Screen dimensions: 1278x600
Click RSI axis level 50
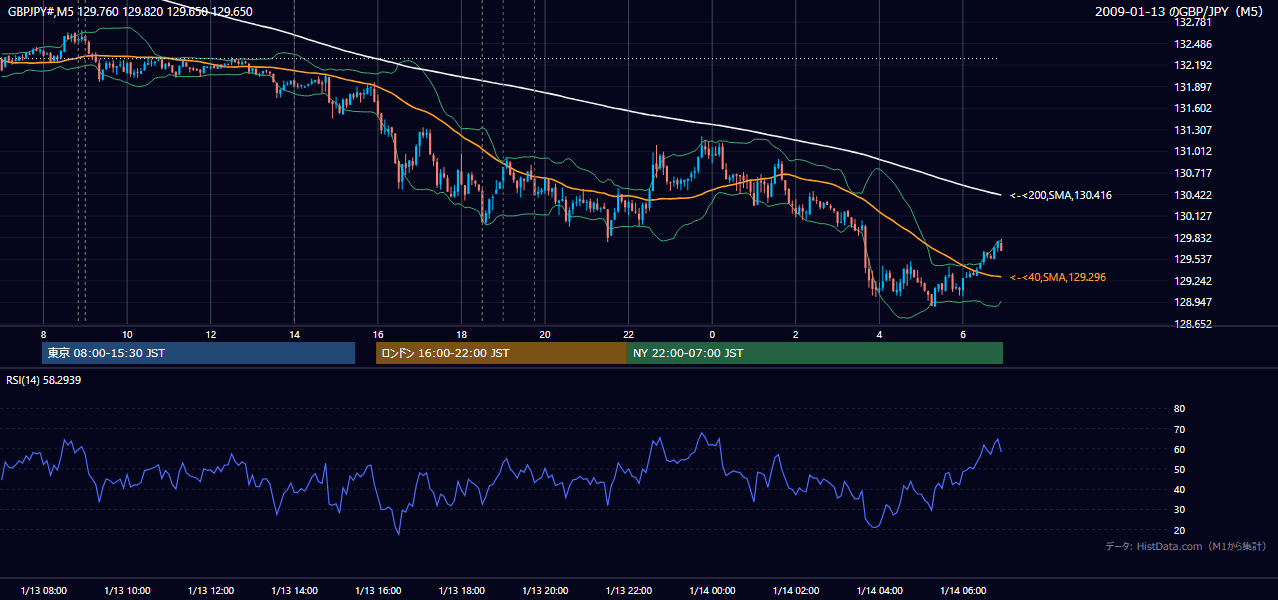(1179, 469)
